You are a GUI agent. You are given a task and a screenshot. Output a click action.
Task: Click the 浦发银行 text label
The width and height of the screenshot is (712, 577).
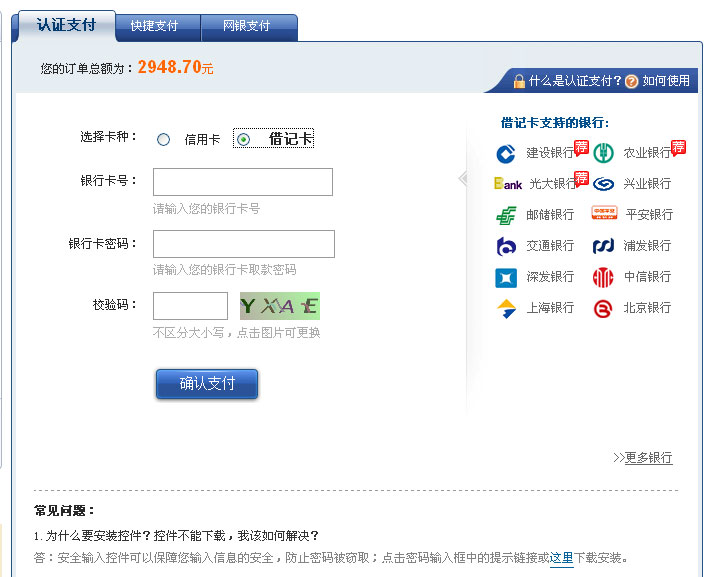pos(647,246)
